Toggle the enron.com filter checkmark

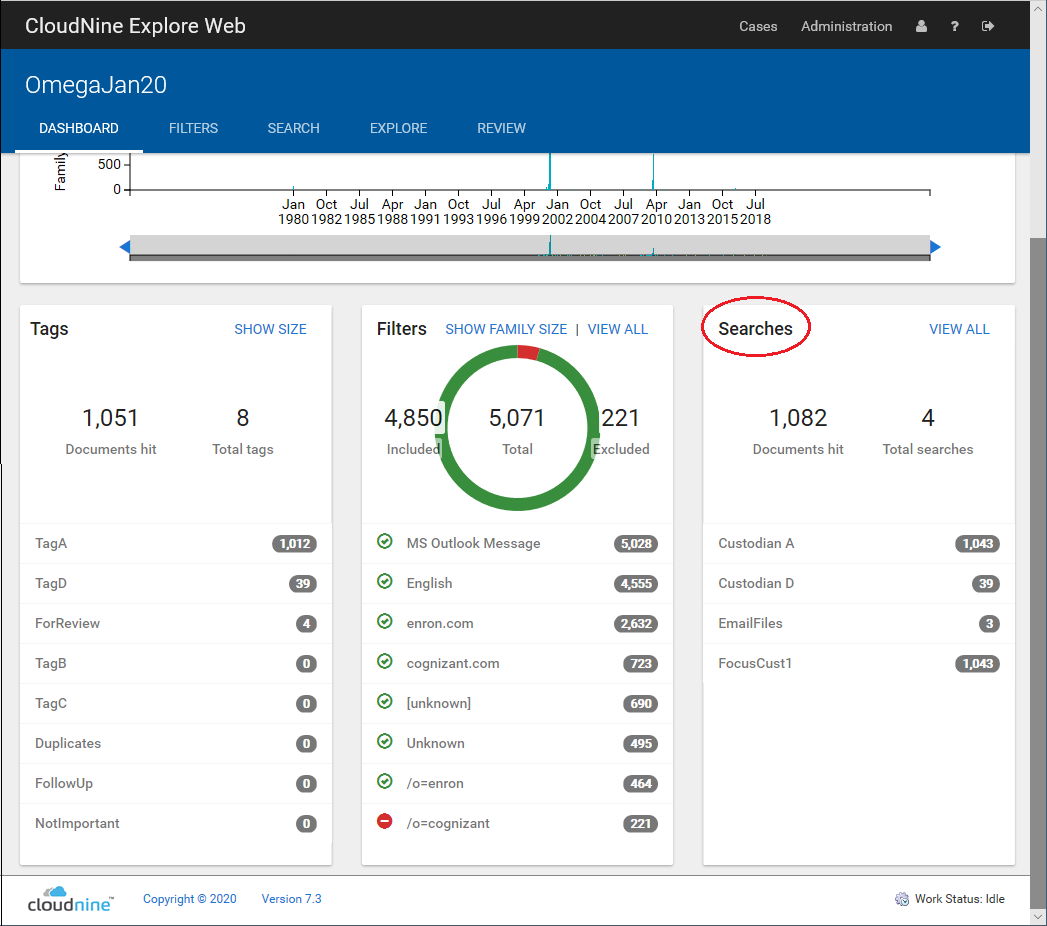(x=385, y=622)
